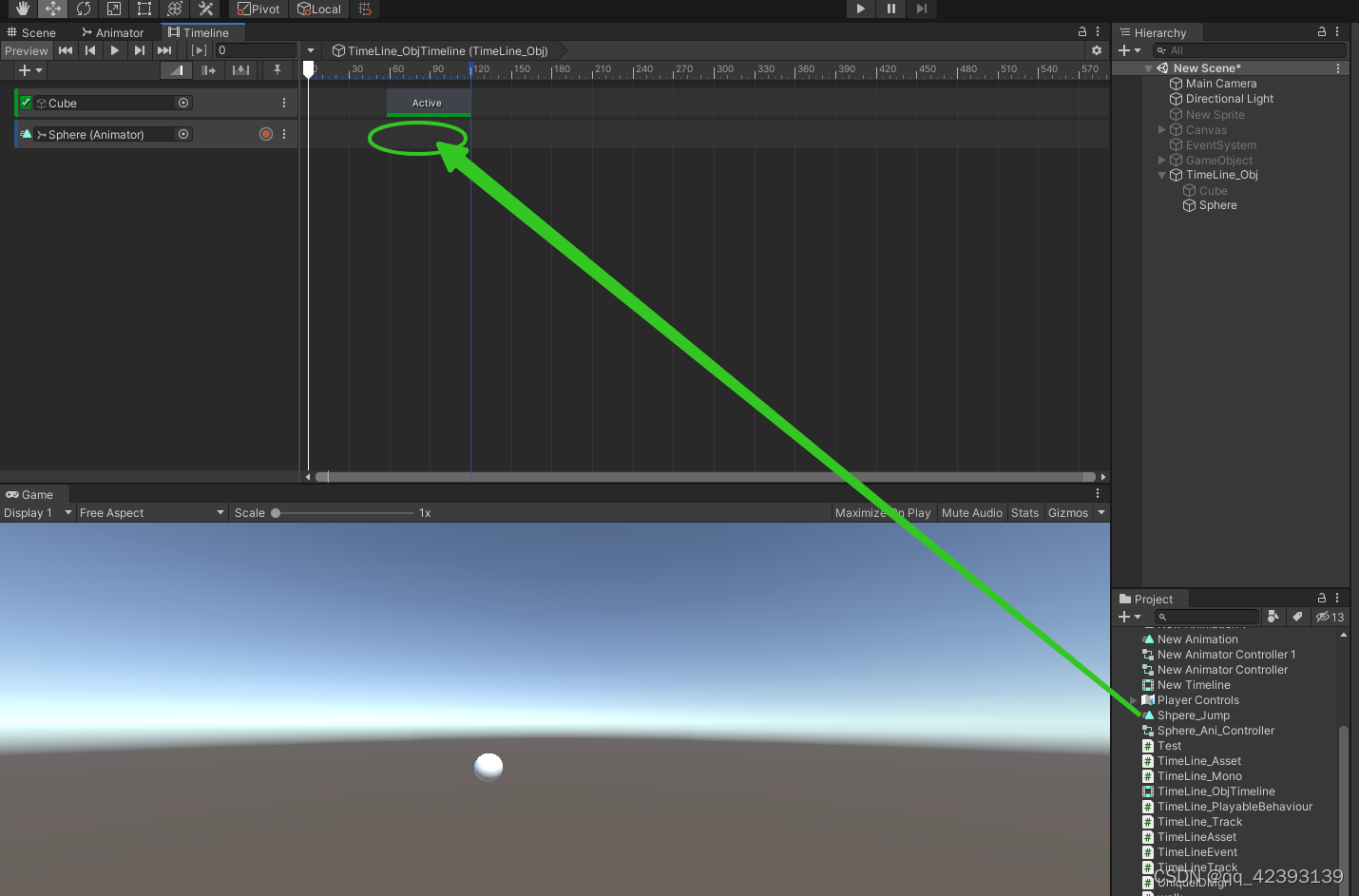
Task: Click the Timeline markers icon
Action: pyautogui.click(x=276, y=69)
